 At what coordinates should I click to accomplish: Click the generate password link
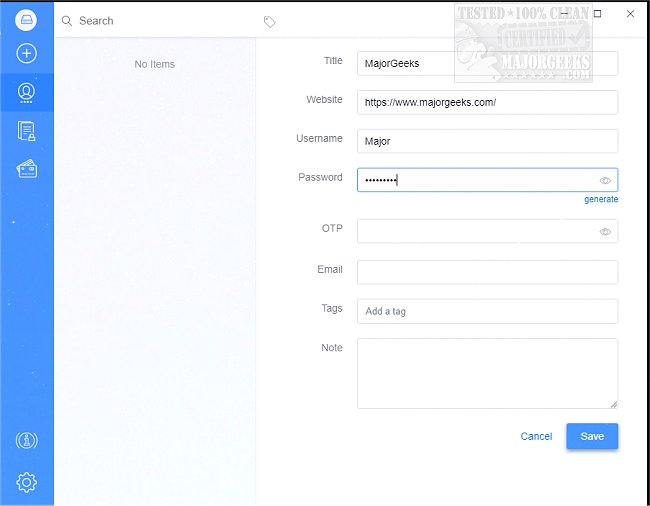tap(601, 199)
